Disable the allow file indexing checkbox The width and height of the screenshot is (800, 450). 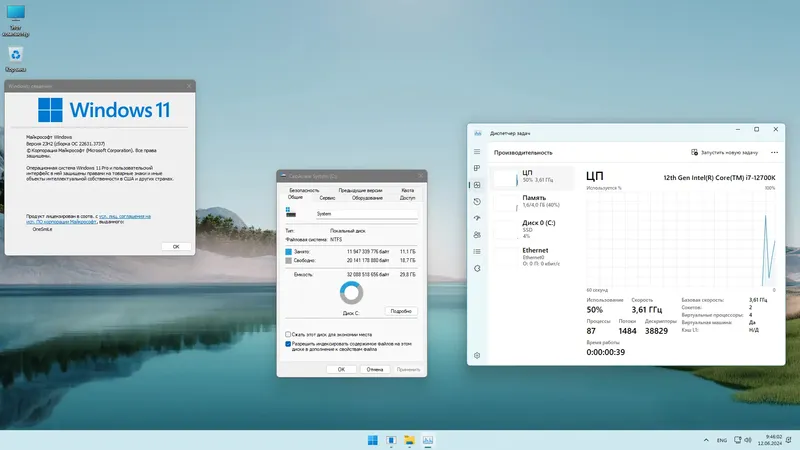(288, 344)
